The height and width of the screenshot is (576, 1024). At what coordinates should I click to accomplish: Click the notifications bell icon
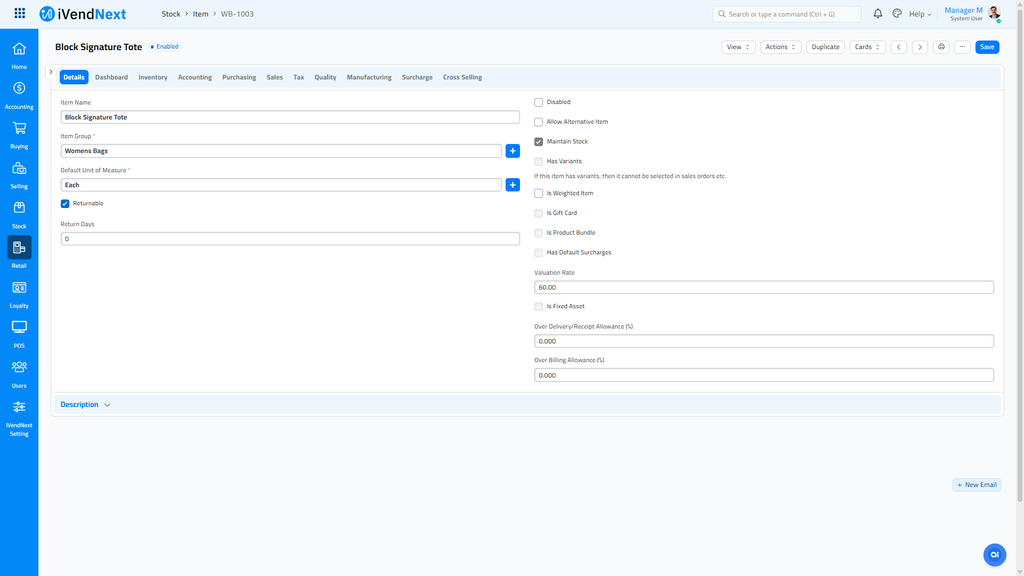point(878,14)
